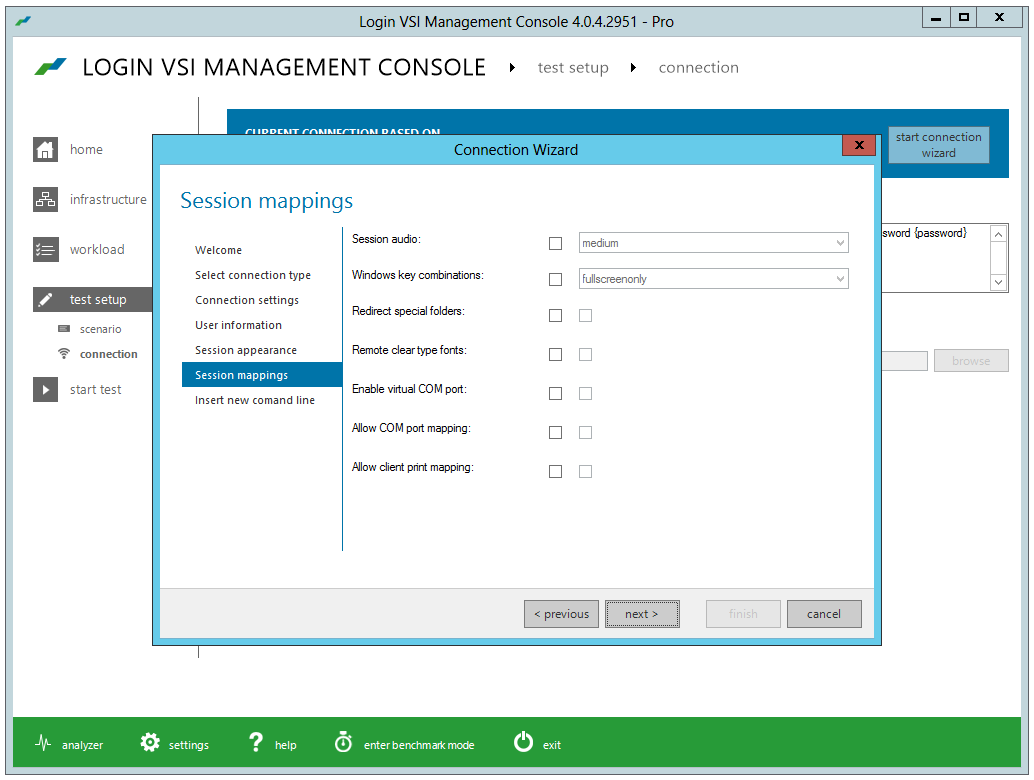Open the infrastructure section label

(108, 199)
